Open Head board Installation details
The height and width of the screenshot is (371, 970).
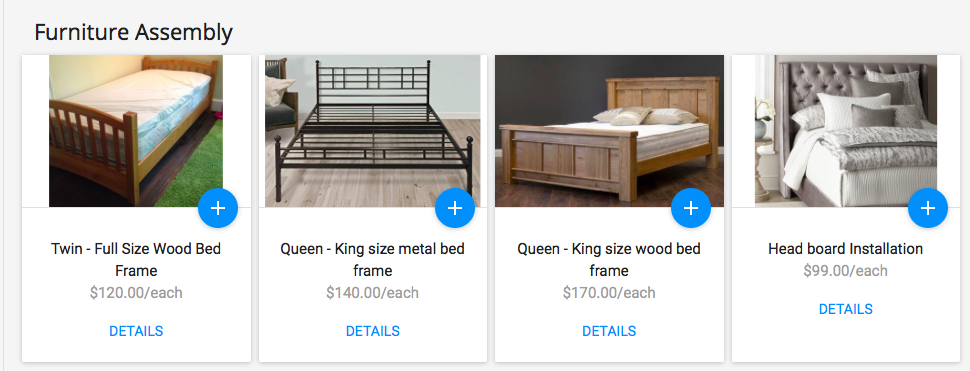846,309
